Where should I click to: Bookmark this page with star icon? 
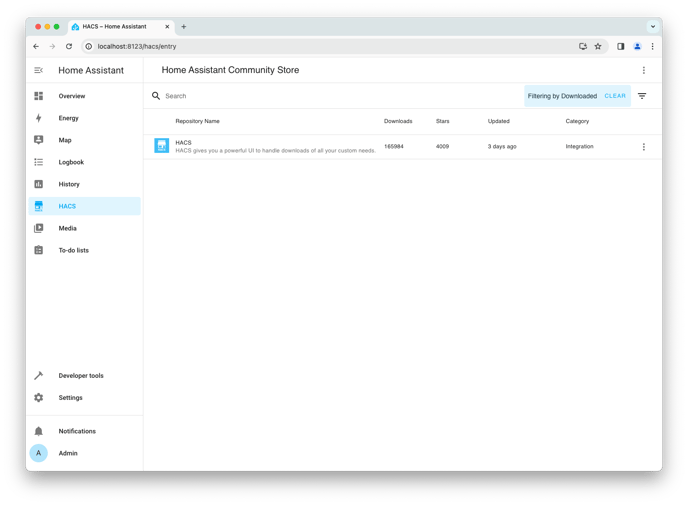[x=598, y=46]
